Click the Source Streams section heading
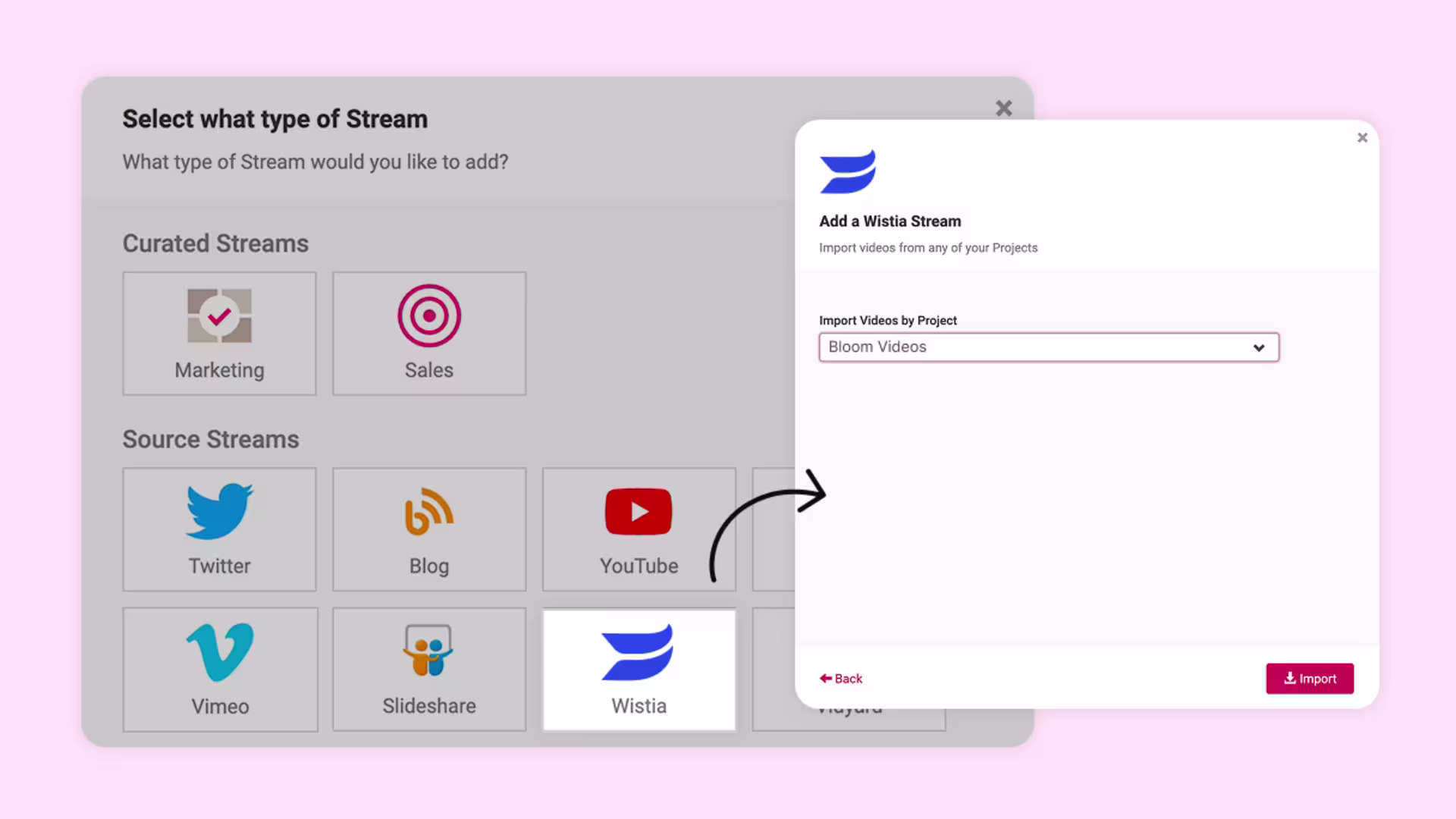Viewport: 1456px width, 819px height. [211, 439]
